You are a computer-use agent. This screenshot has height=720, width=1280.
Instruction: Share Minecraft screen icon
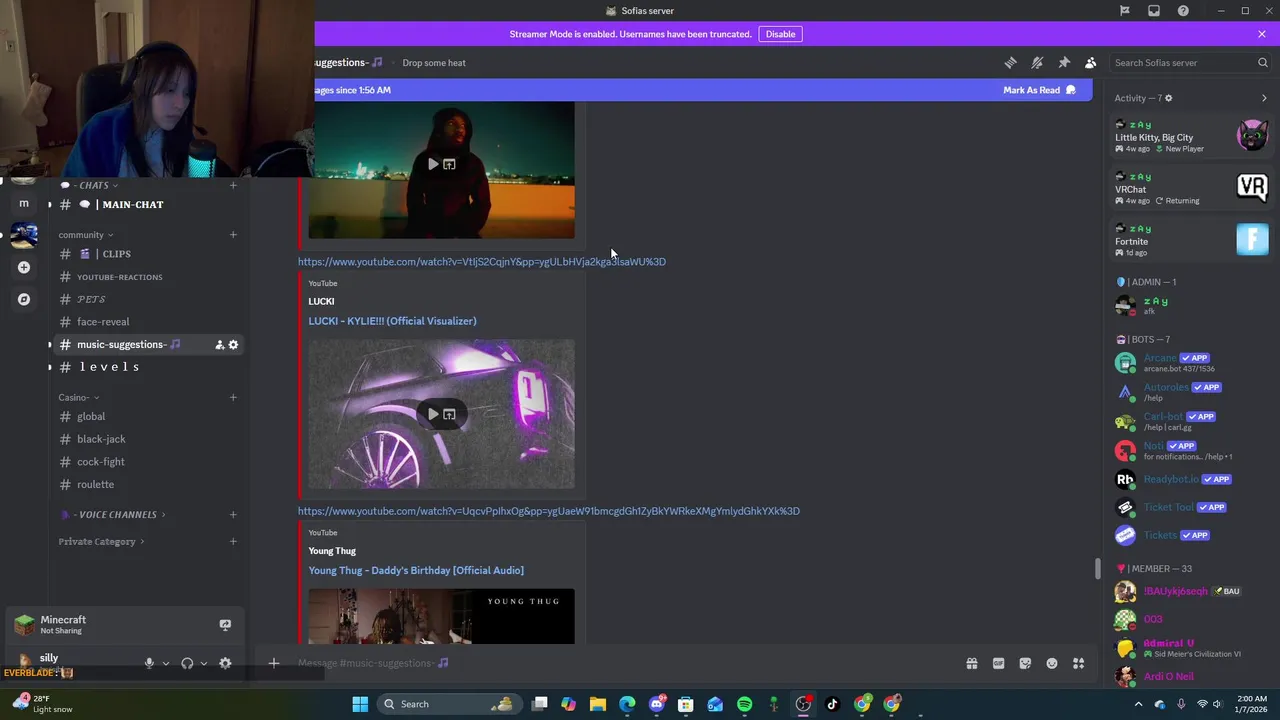click(x=225, y=625)
